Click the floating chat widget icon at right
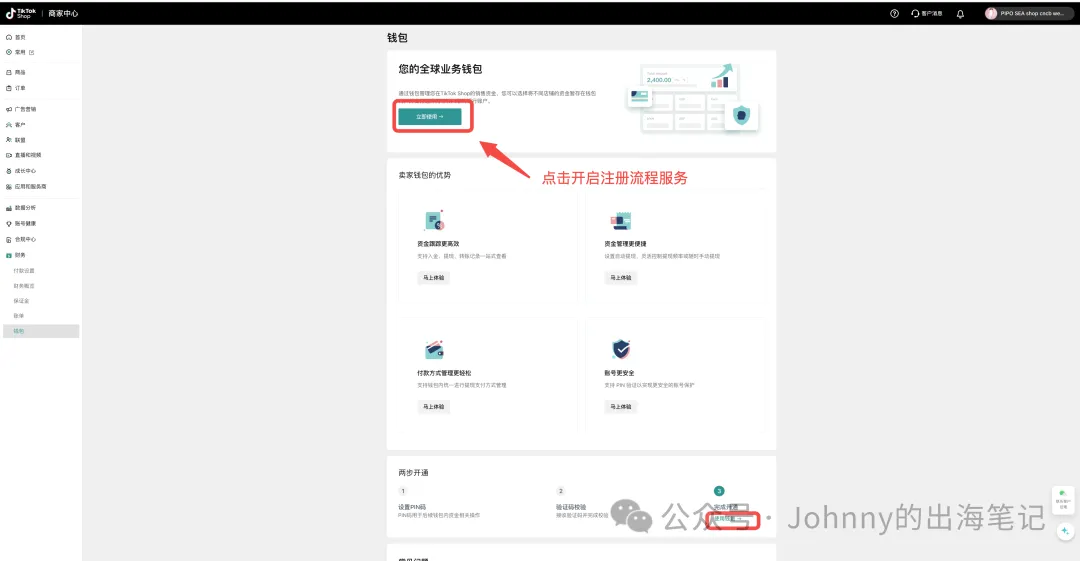 point(1063,496)
